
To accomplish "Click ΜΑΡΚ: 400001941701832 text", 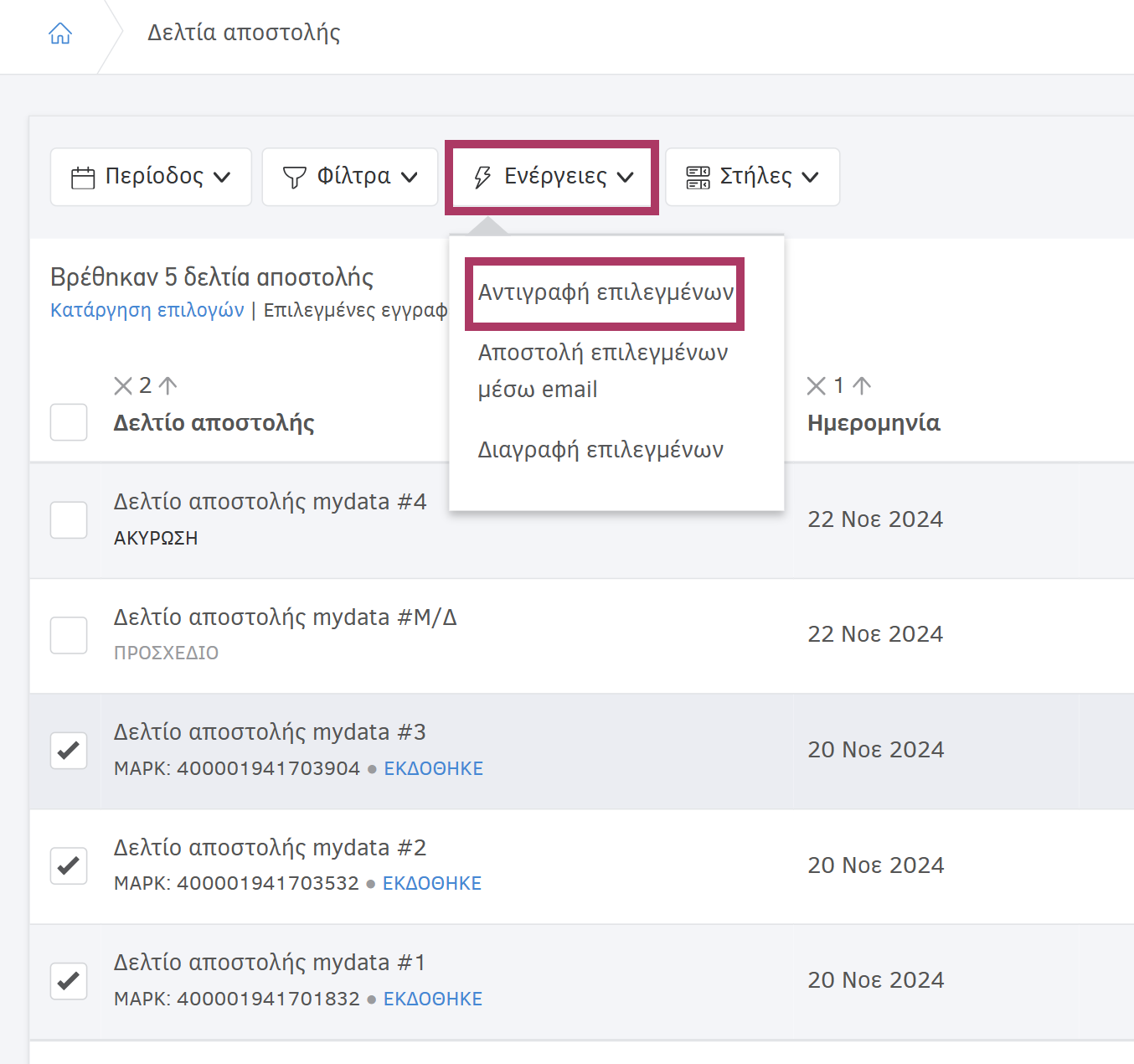I will pyautogui.click(x=237, y=999).
